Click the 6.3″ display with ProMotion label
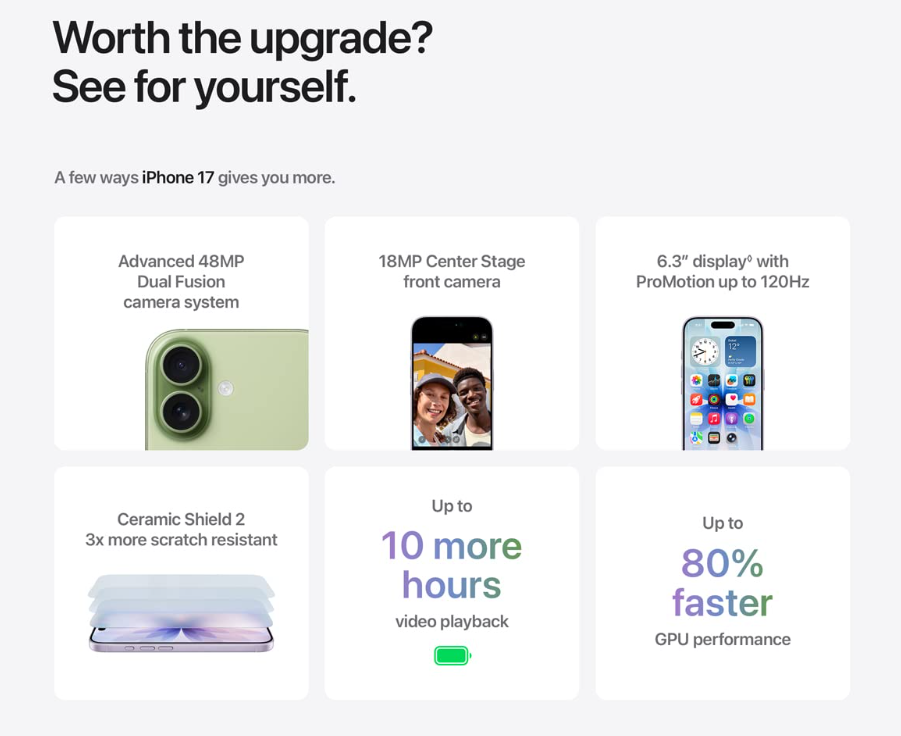 722,271
